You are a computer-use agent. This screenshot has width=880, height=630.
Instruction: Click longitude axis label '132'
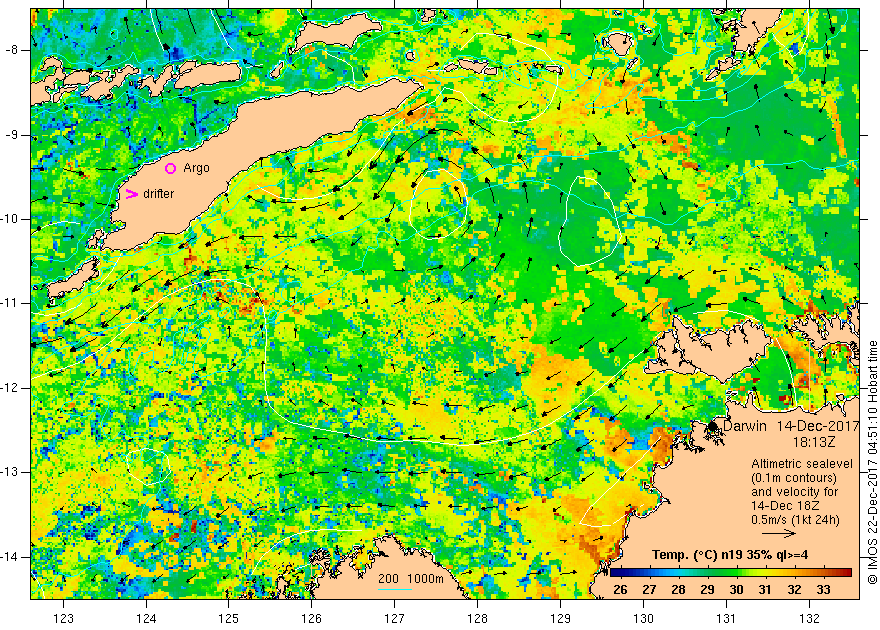pyautogui.click(x=809, y=619)
